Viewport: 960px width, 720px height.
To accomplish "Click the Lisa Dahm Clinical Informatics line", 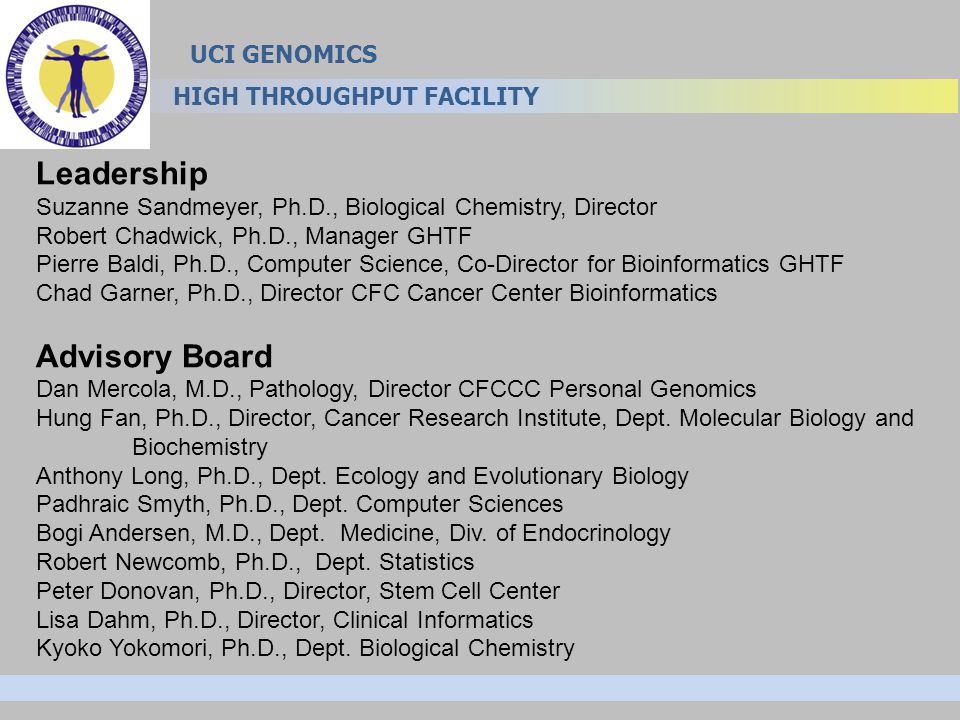I will (285, 620).
